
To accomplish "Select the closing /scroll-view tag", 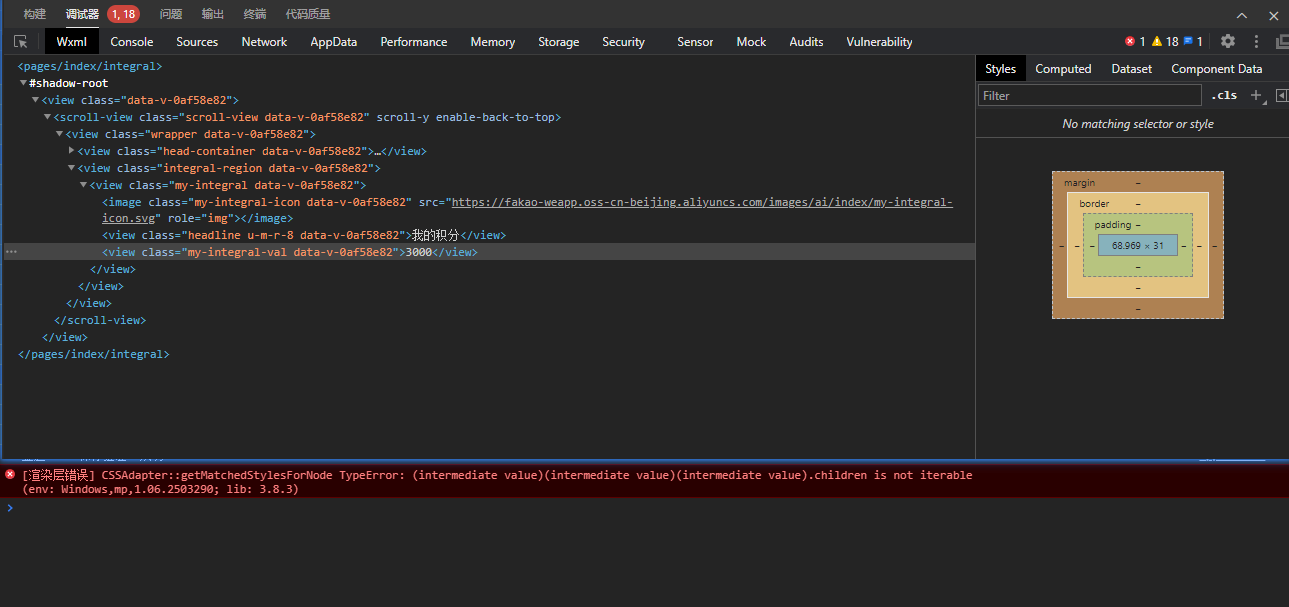I will pyautogui.click(x=100, y=320).
